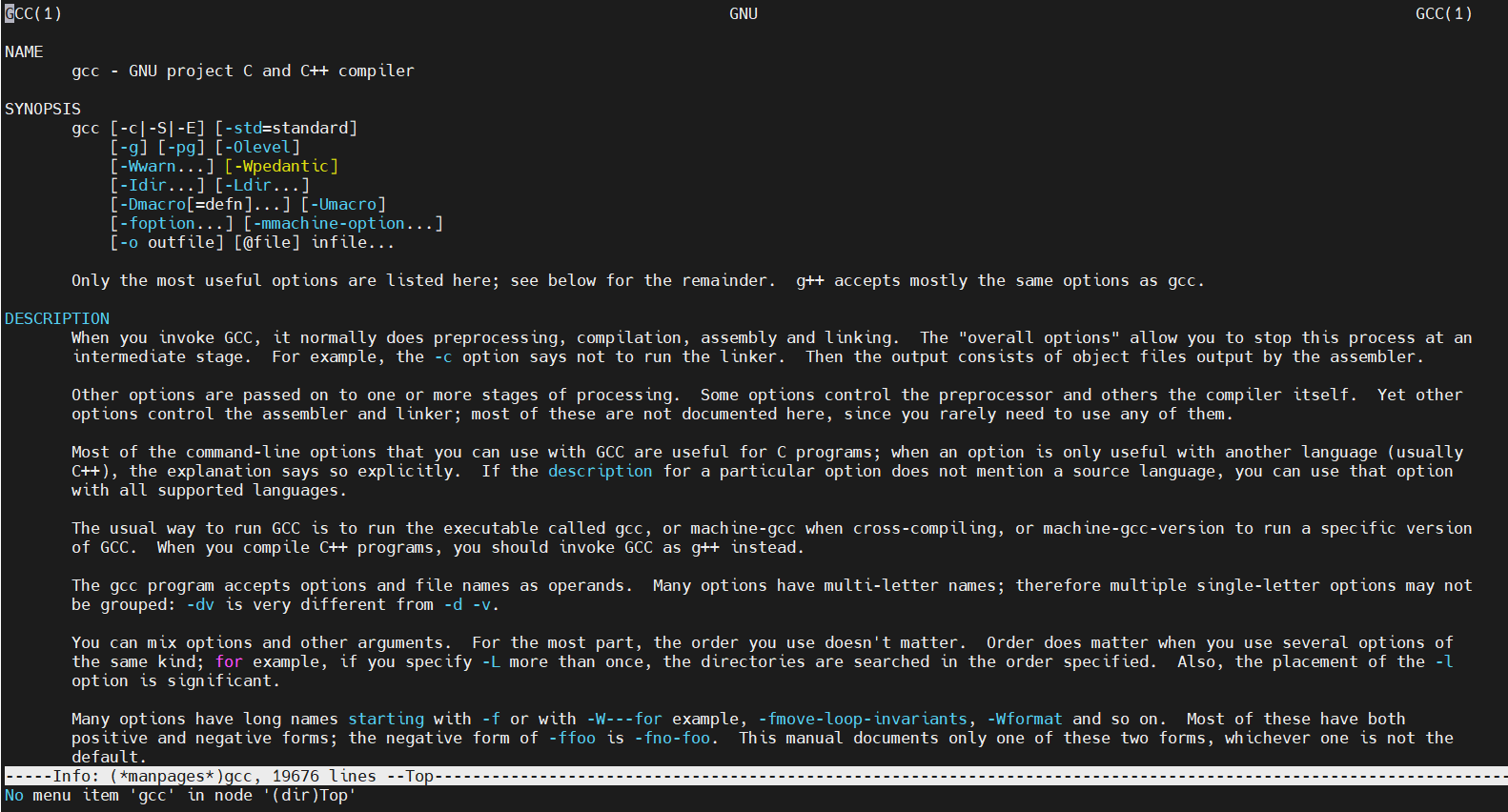Click the [-Wpedantic] option in synopsis
The image size is (1508, 812).
click(x=281, y=166)
